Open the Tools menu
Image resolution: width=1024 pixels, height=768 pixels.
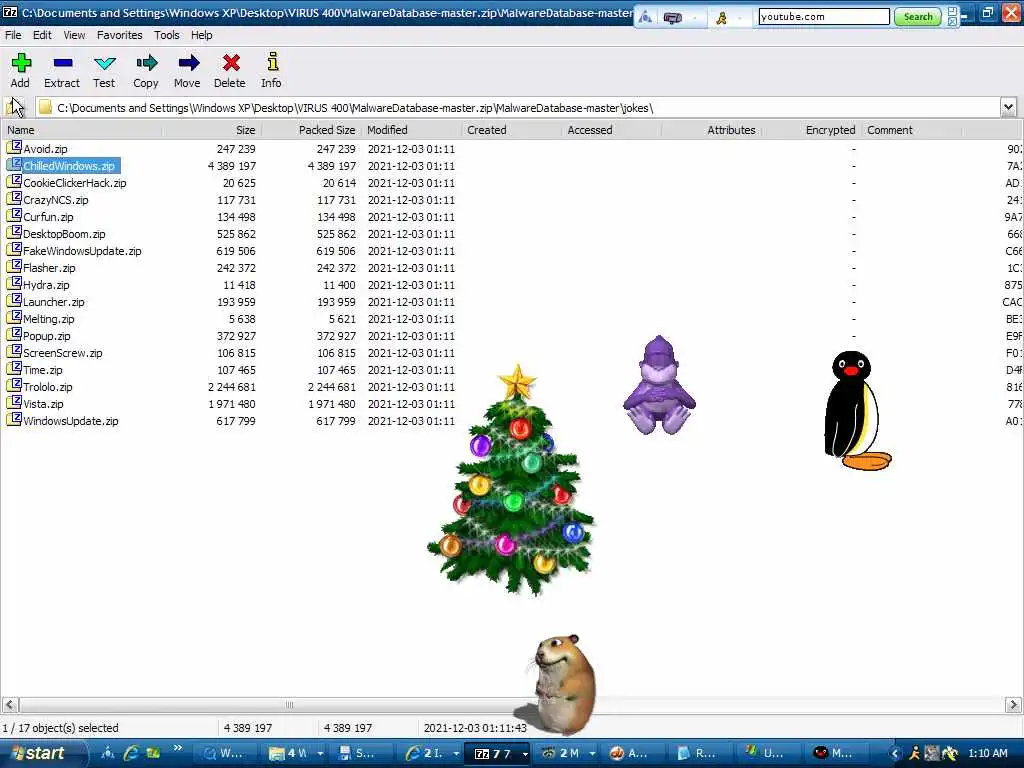tap(167, 35)
